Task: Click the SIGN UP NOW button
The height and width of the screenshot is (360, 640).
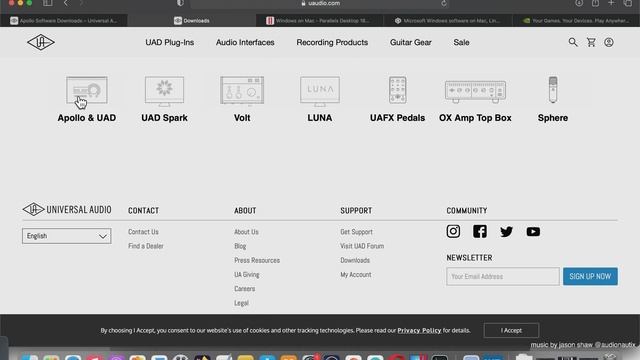Action: 590,276
